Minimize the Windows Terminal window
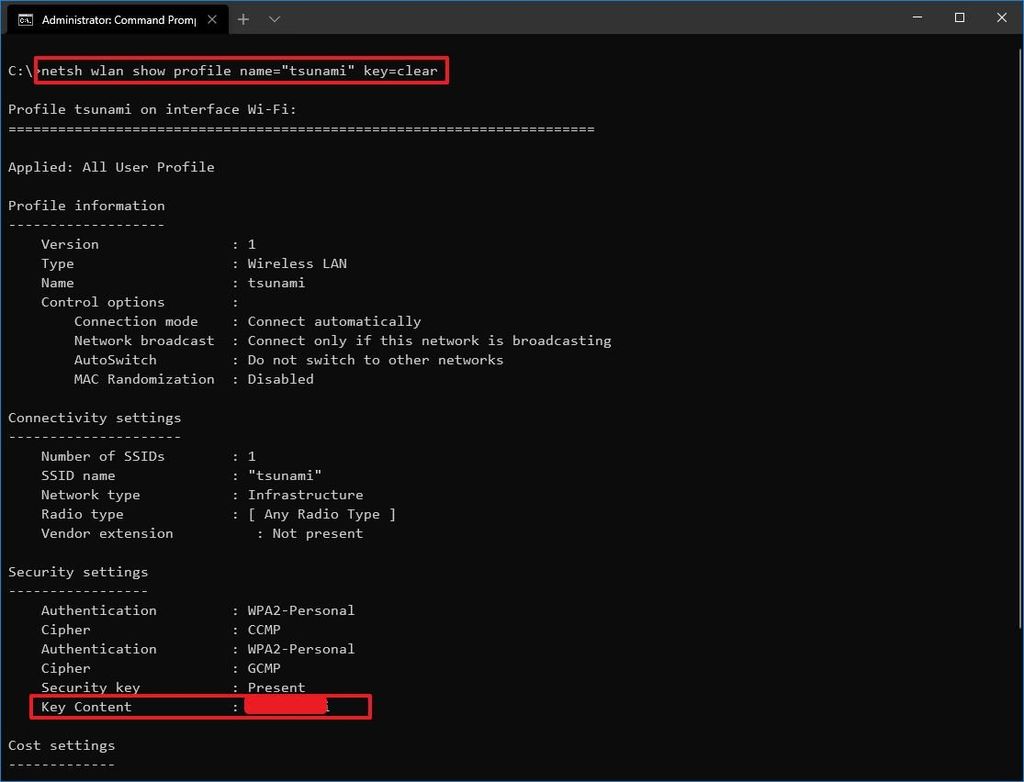The width and height of the screenshot is (1024, 782). coord(916,18)
